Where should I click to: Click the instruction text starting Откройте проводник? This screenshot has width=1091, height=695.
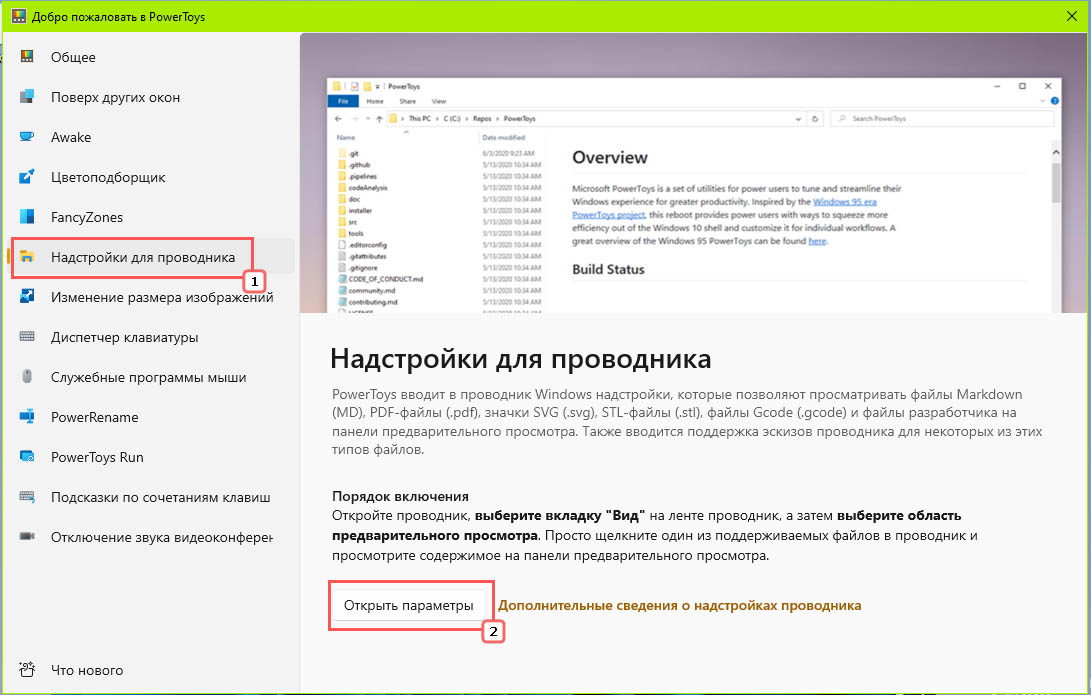[655, 536]
